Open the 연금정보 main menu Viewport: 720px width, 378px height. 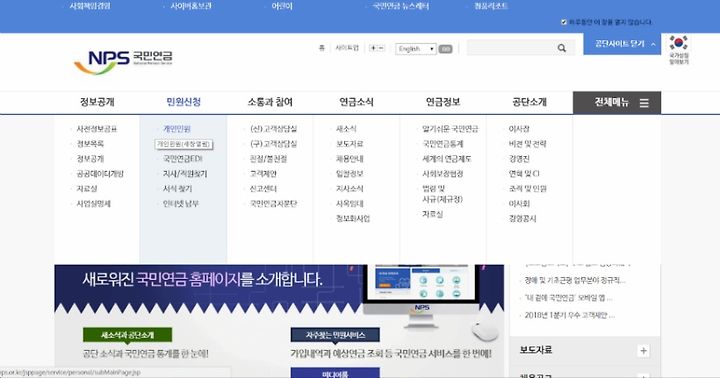443,102
